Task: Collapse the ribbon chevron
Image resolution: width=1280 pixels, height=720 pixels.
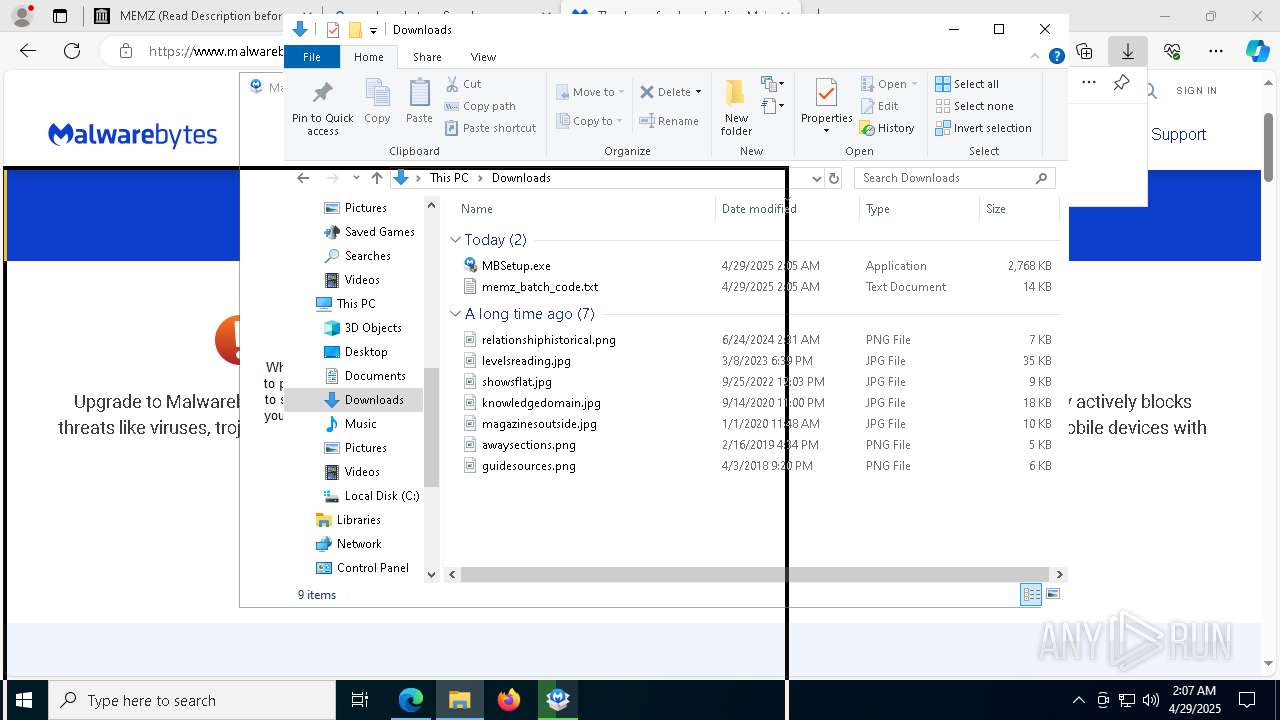Action: (x=1035, y=57)
